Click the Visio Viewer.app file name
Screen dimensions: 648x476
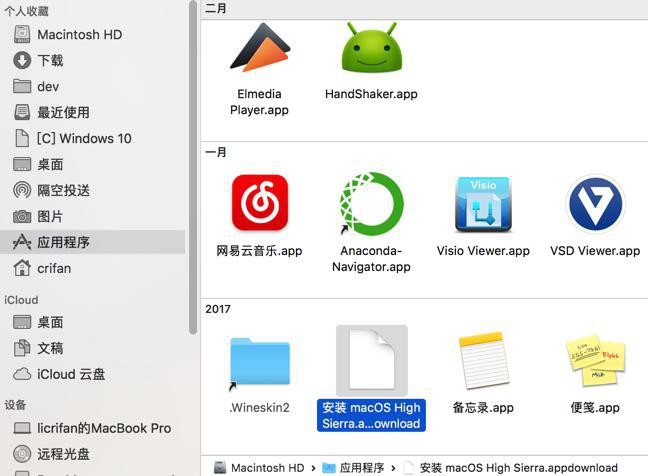coord(483,250)
